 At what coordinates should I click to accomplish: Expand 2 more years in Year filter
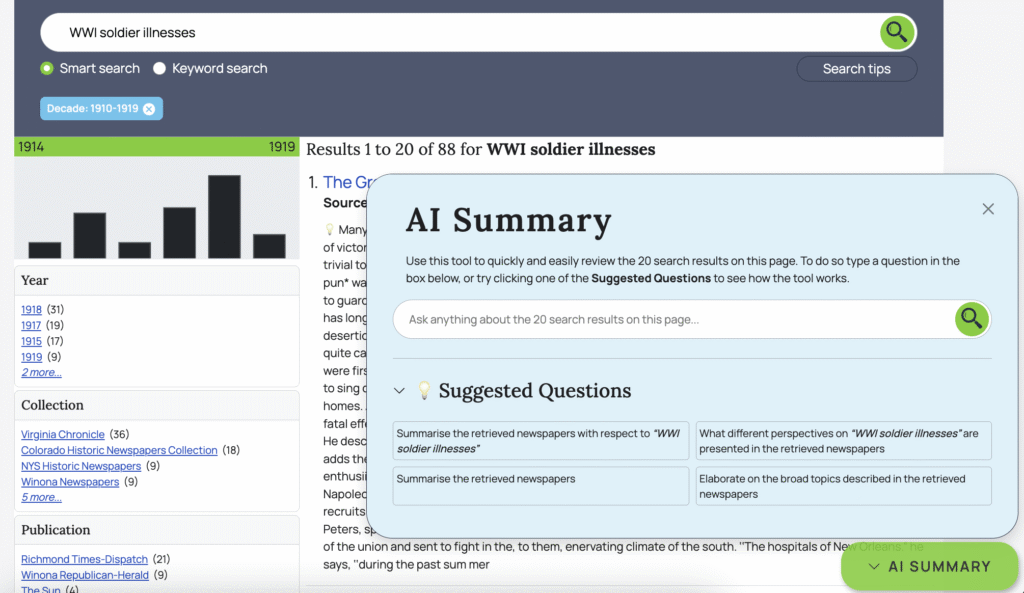point(41,373)
